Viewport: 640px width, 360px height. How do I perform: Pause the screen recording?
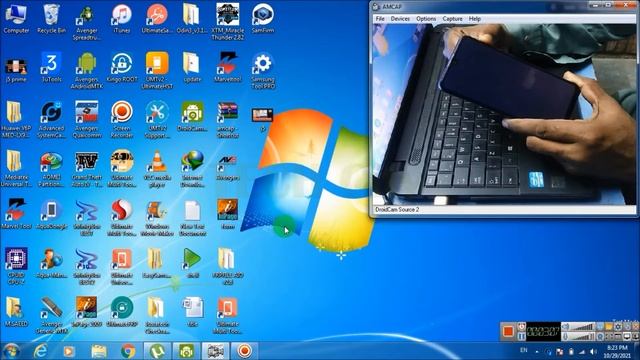pyautogui.click(x=522, y=336)
